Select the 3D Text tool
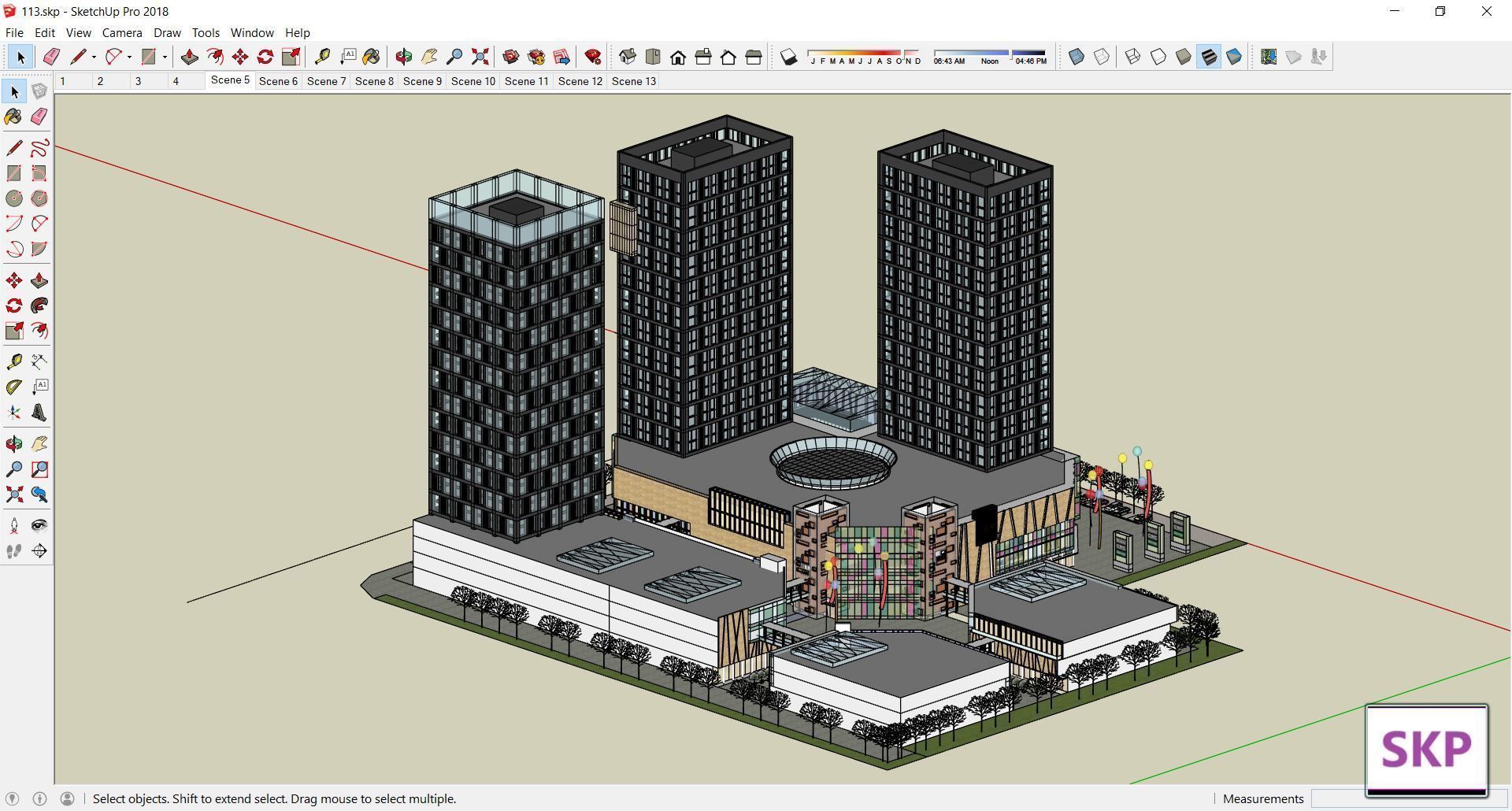Image resolution: width=1512 pixels, height=811 pixels. 39,413
